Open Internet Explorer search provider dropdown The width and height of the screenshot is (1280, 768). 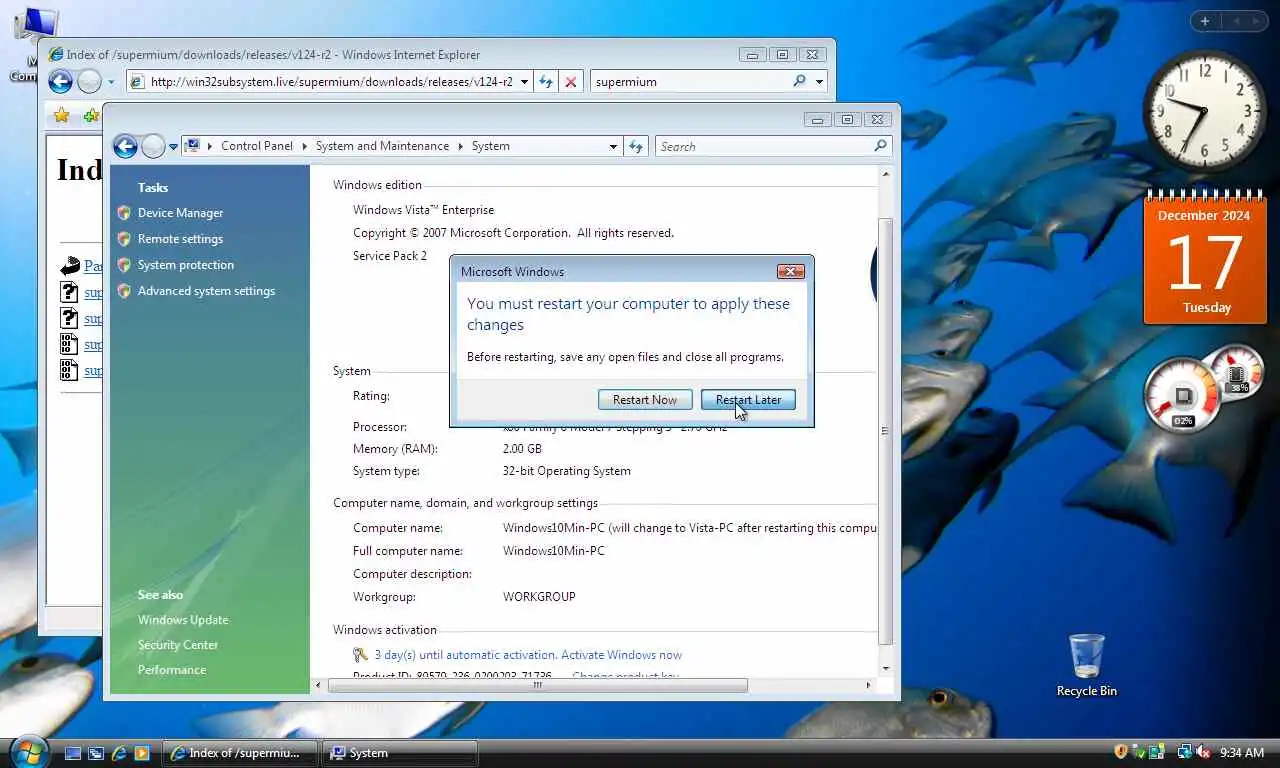[819, 82]
